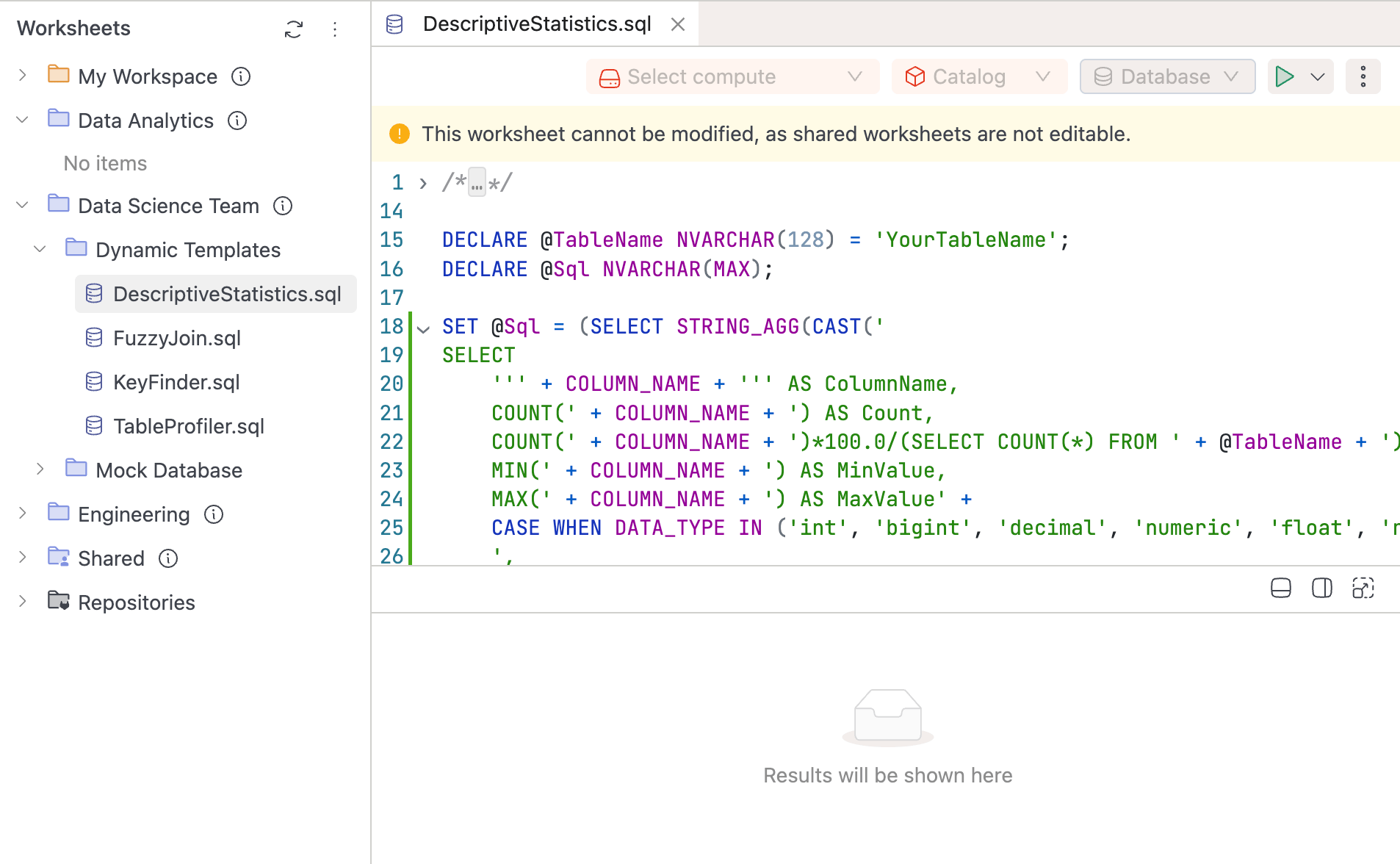The width and height of the screenshot is (1400, 864).
Task: Click the My Workspace folder icon
Action: pos(59,74)
